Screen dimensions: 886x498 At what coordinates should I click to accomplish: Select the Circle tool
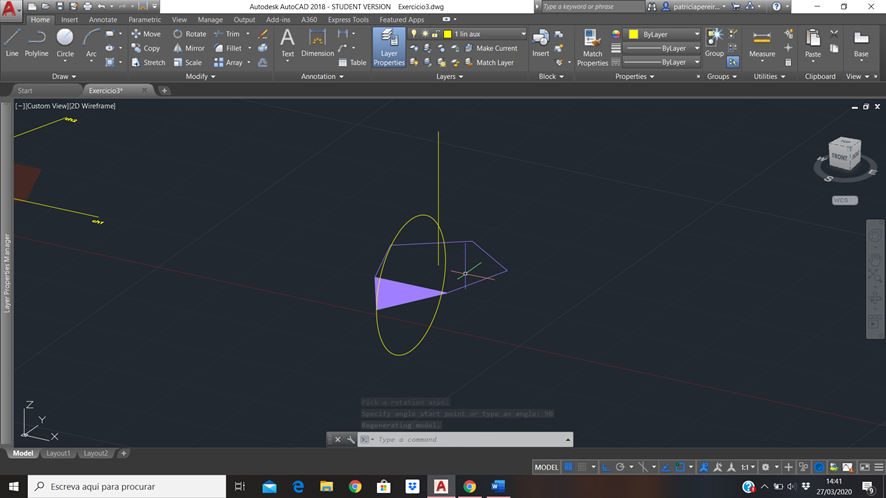(65, 42)
